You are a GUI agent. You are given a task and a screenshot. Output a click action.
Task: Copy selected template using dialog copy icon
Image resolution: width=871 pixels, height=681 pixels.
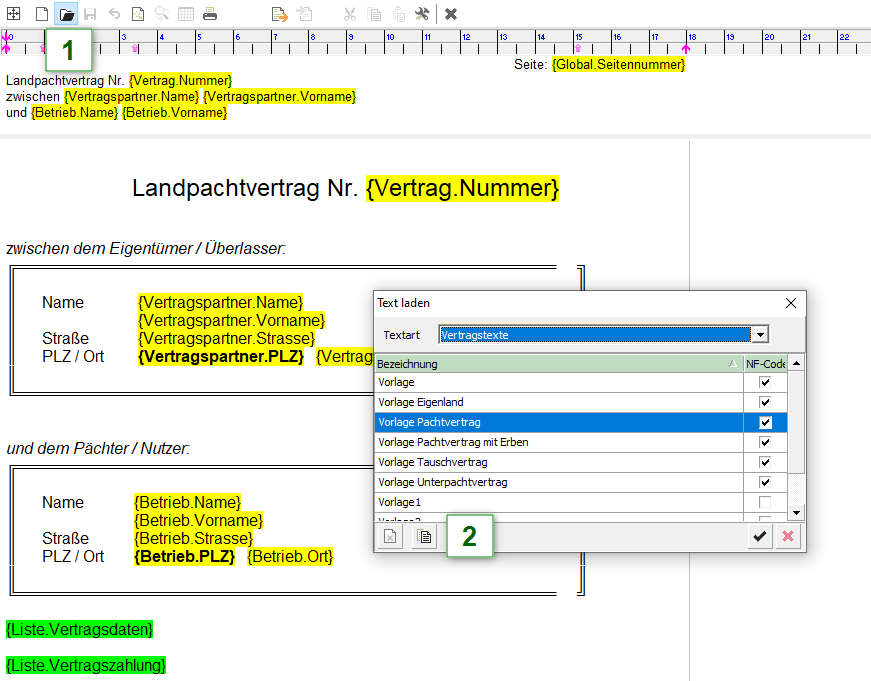click(x=424, y=537)
